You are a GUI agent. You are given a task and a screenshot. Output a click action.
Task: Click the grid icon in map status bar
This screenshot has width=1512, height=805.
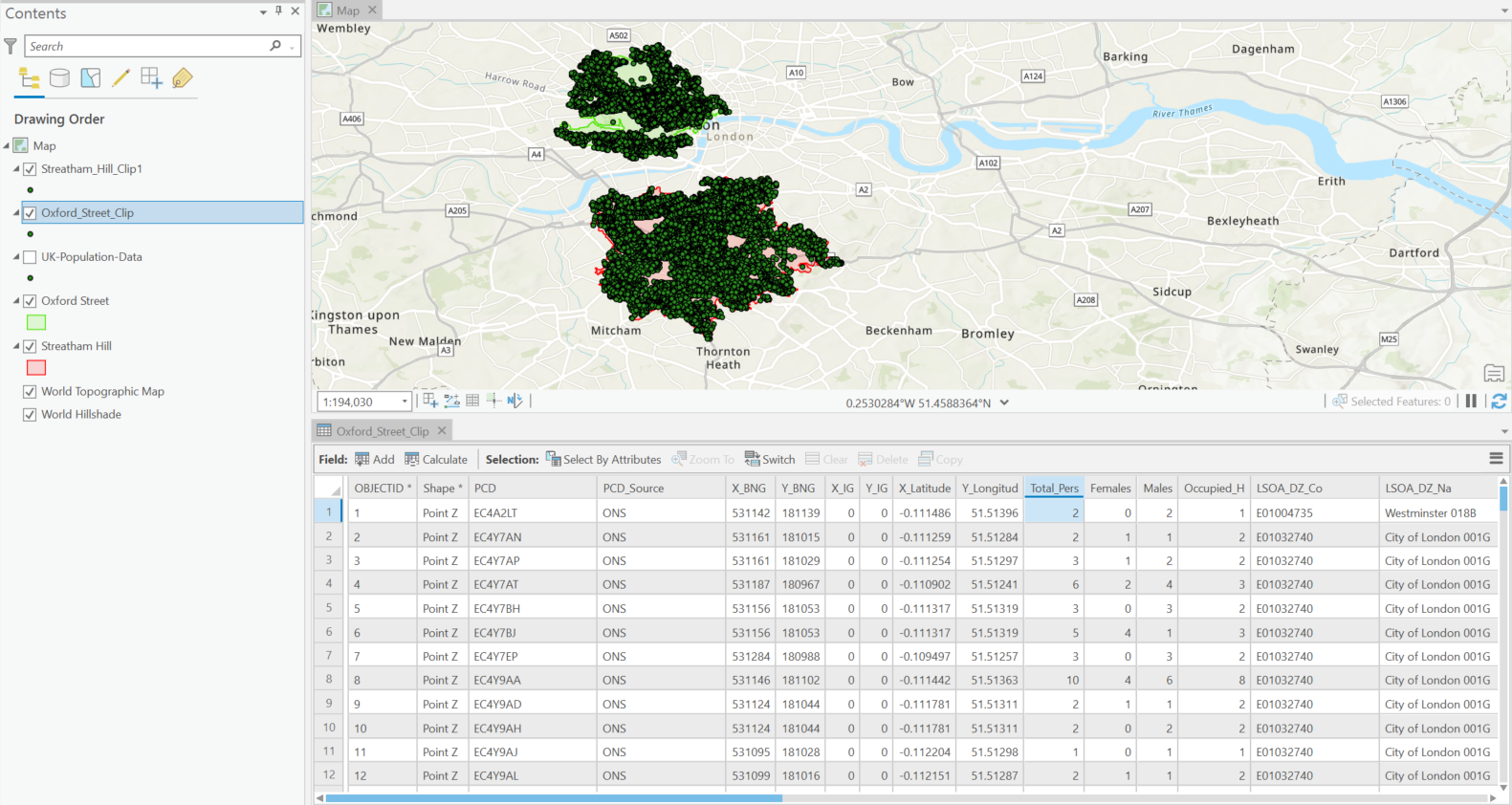point(472,401)
